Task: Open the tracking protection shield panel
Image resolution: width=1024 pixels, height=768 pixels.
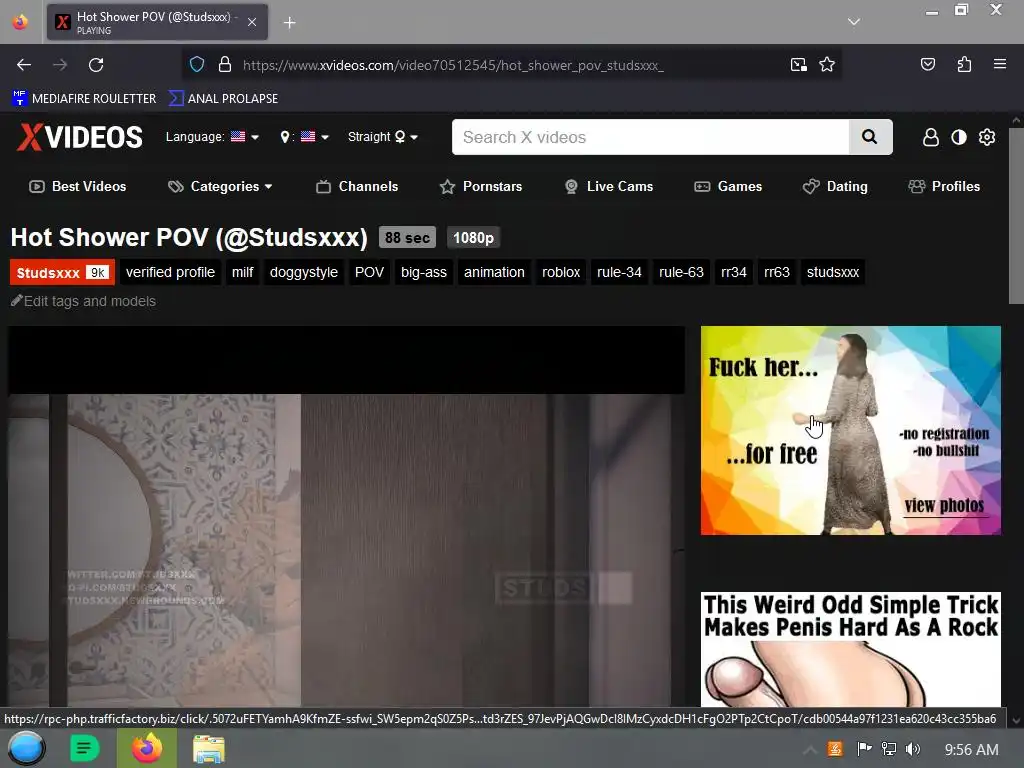Action: (x=197, y=64)
